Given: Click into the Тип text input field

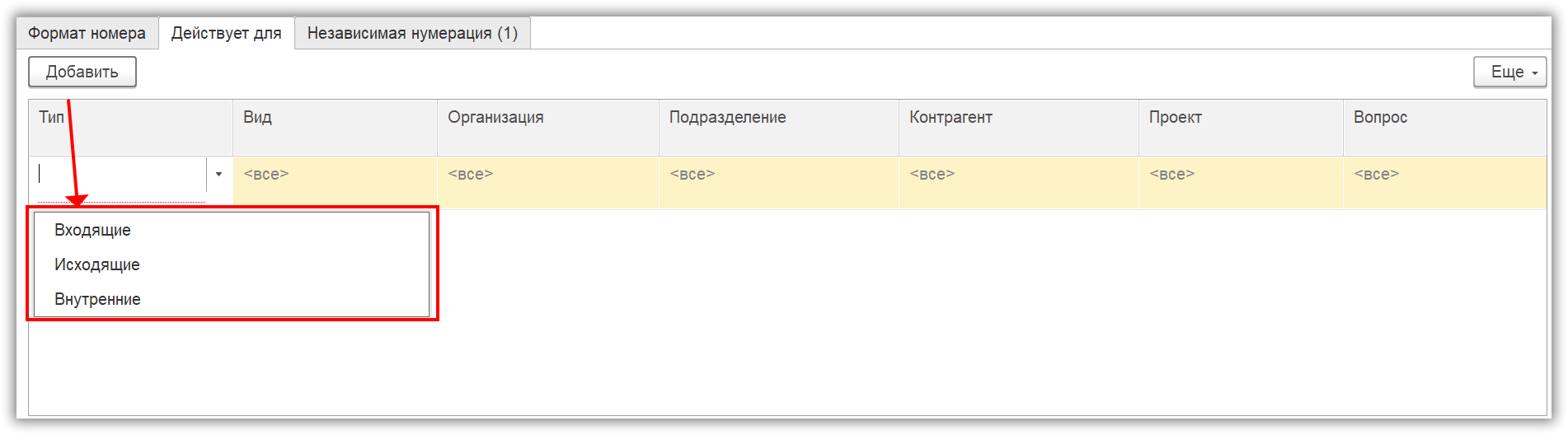Looking at the screenshot, I should pos(121,175).
